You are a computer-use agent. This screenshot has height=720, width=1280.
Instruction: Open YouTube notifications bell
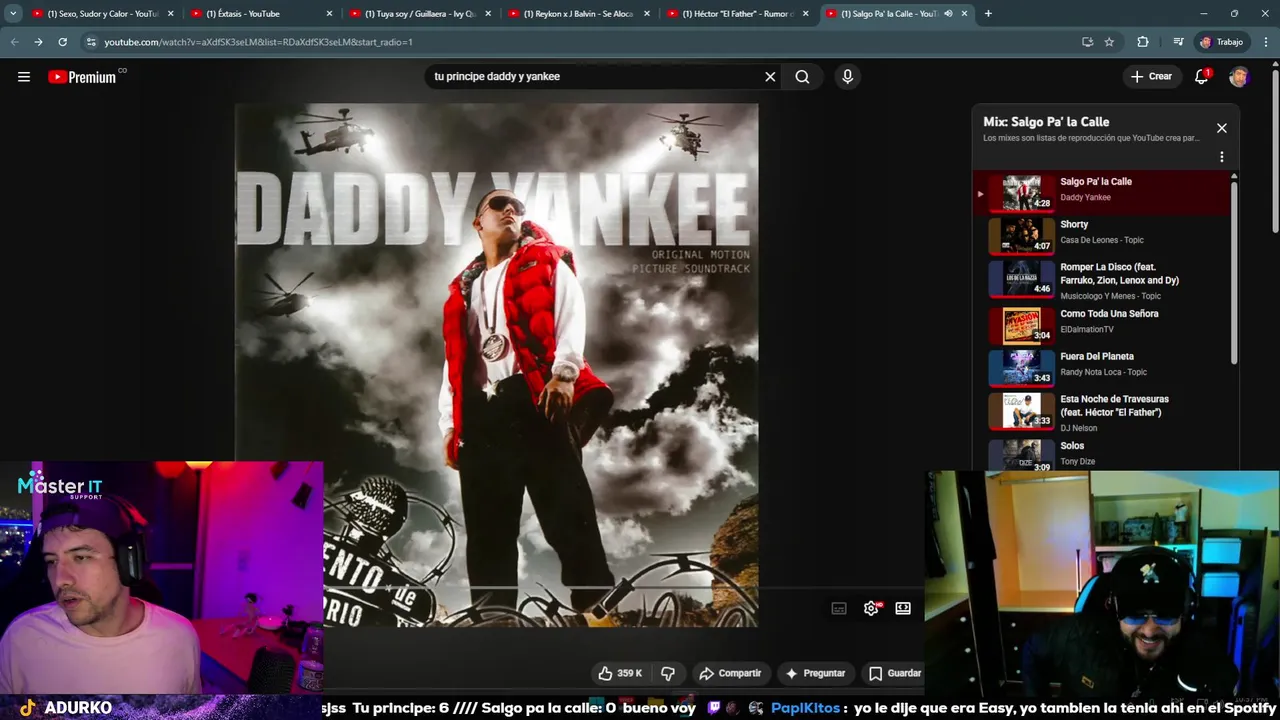pyautogui.click(x=1202, y=77)
